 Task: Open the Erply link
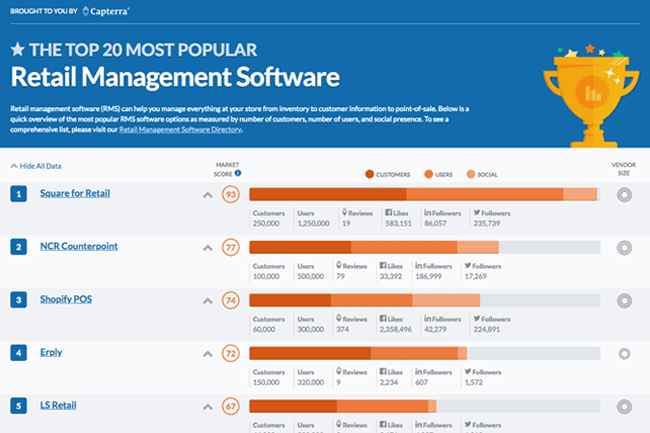pos(51,352)
